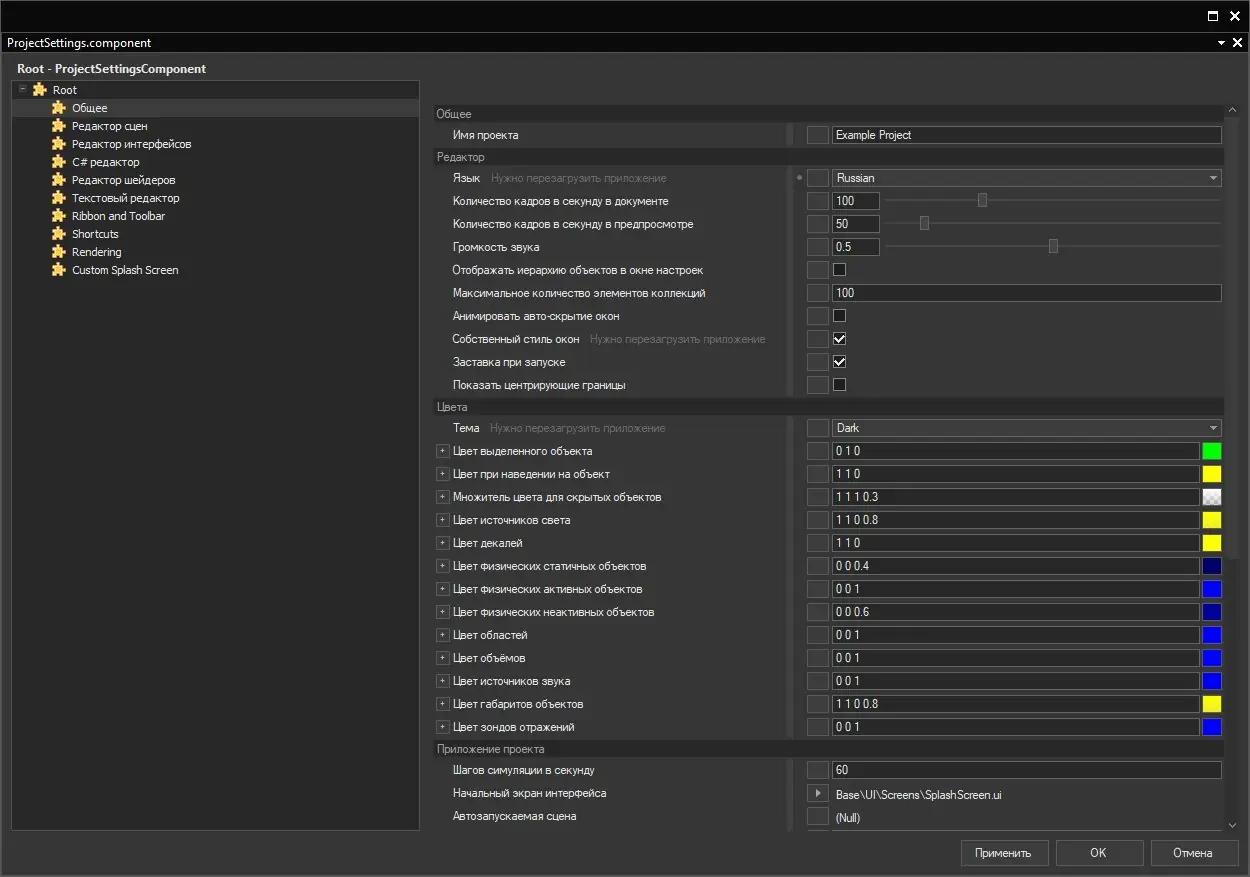Image resolution: width=1250 pixels, height=877 pixels.
Task: Click the puzzle icon beside Rendering
Action: [59, 252]
